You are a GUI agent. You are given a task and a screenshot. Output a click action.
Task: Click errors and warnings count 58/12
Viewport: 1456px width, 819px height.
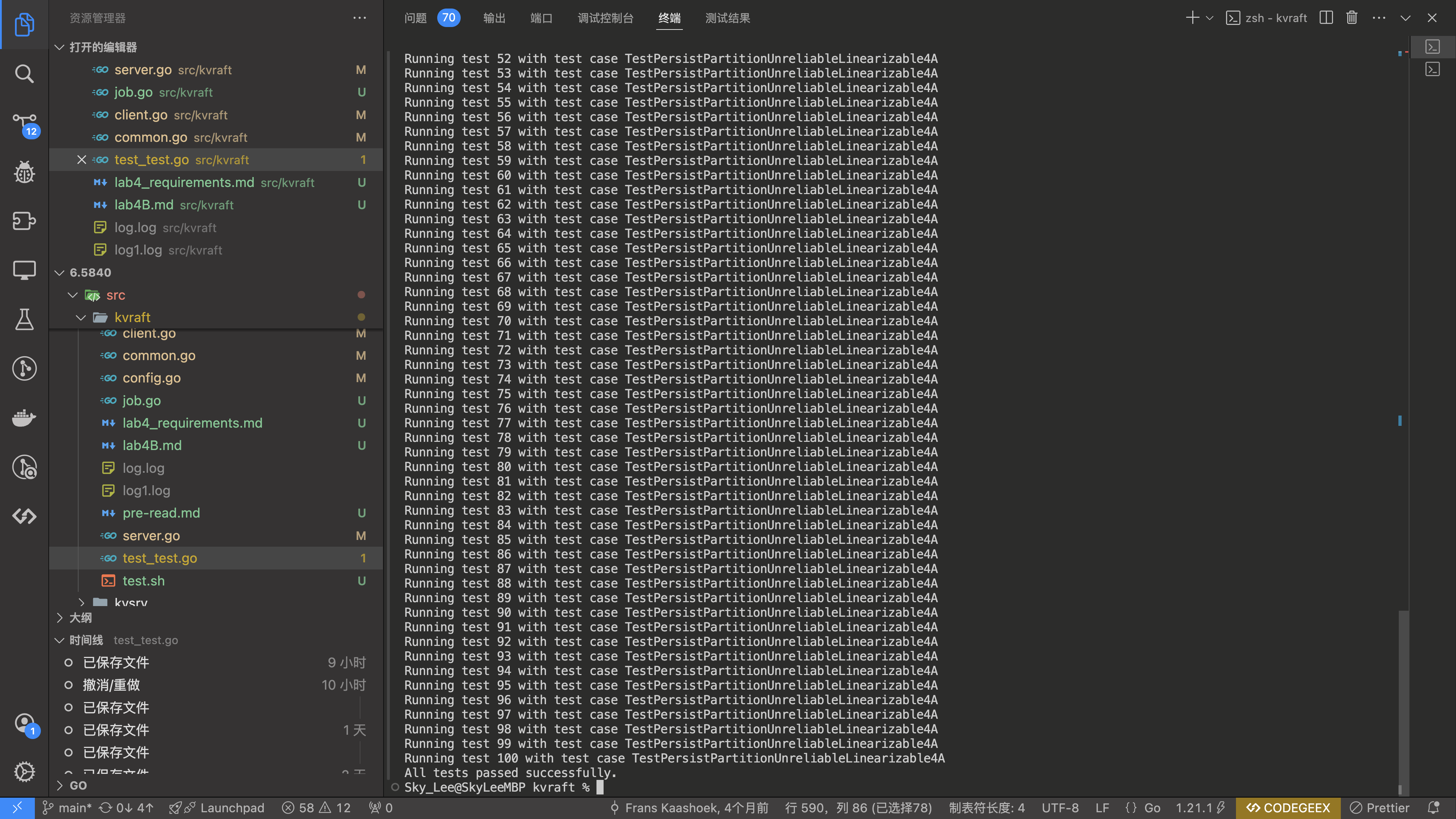316,808
